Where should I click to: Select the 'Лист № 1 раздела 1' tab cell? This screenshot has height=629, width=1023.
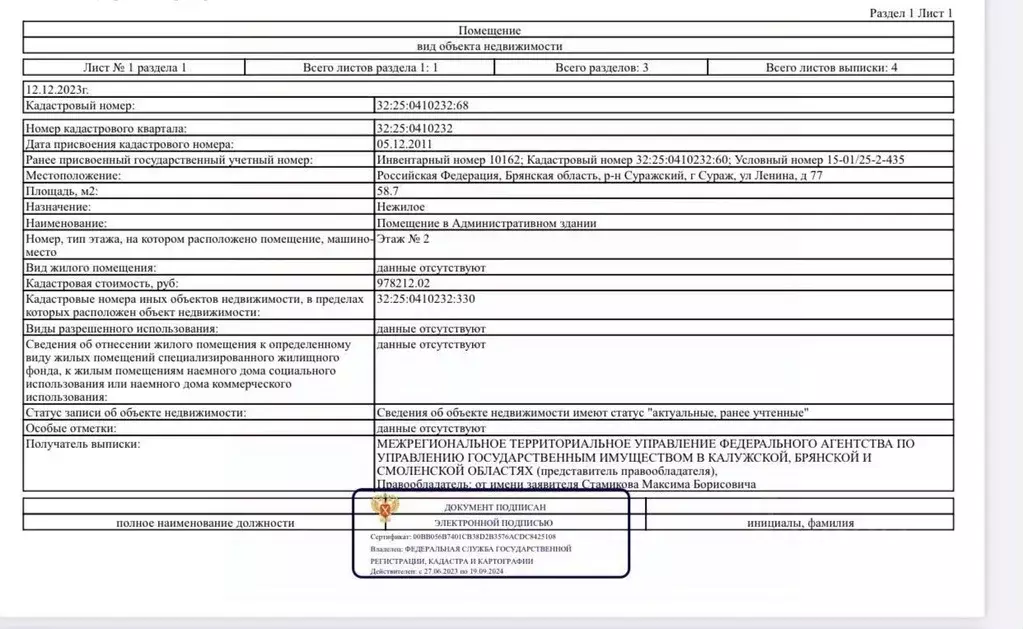133,65
